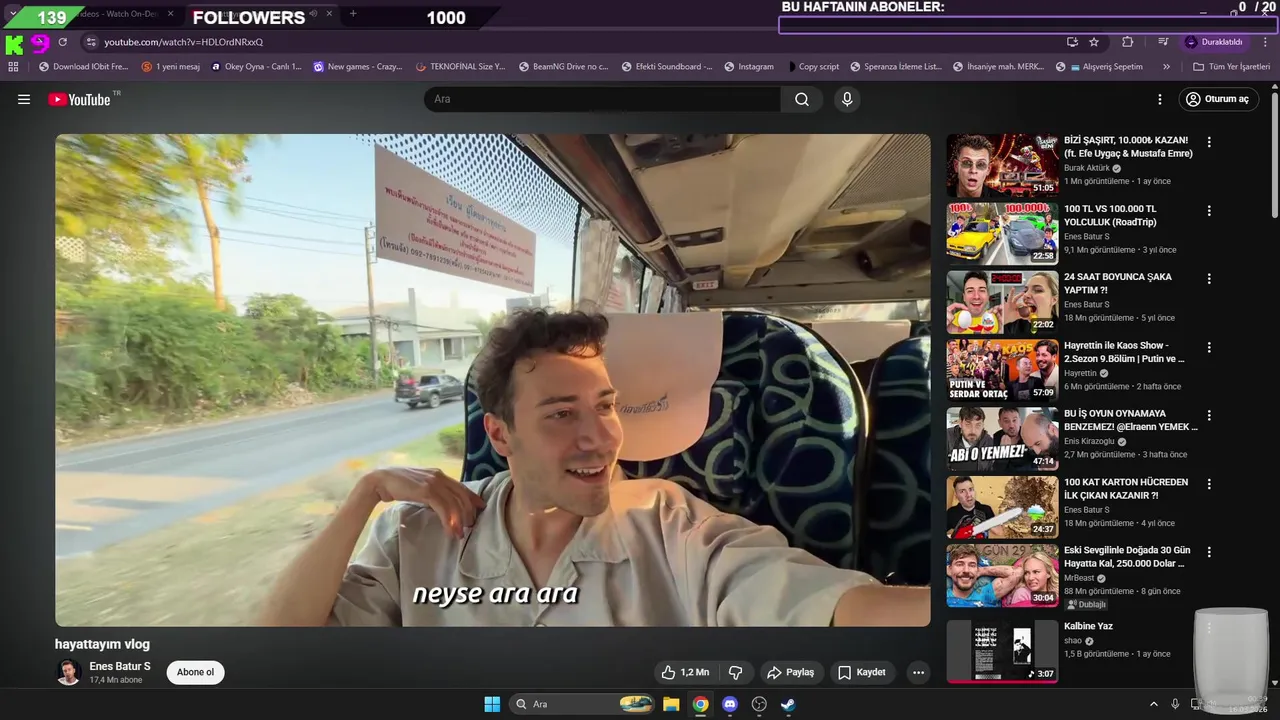Open YouTube settings three-dot menu in the header

[1160, 99]
